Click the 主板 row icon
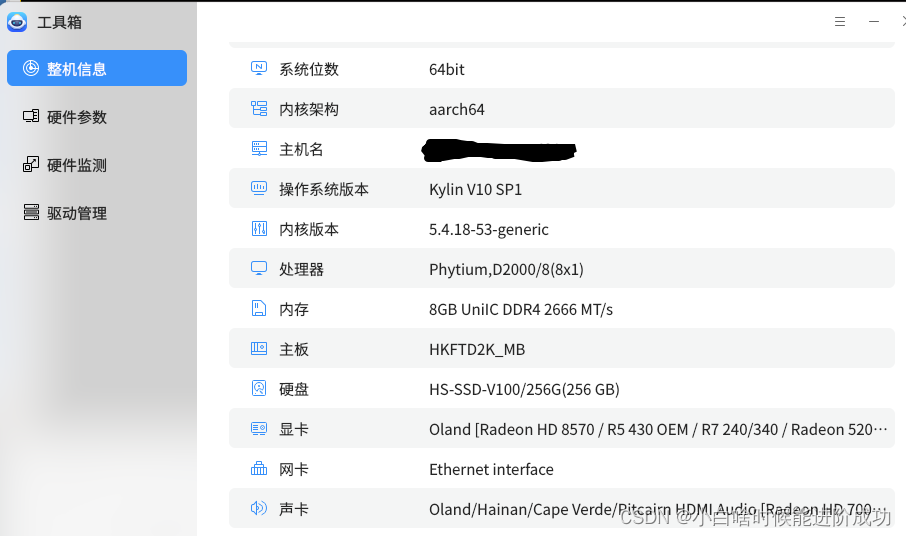This screenshot has width=906, height=536. [x=259, y=348]
